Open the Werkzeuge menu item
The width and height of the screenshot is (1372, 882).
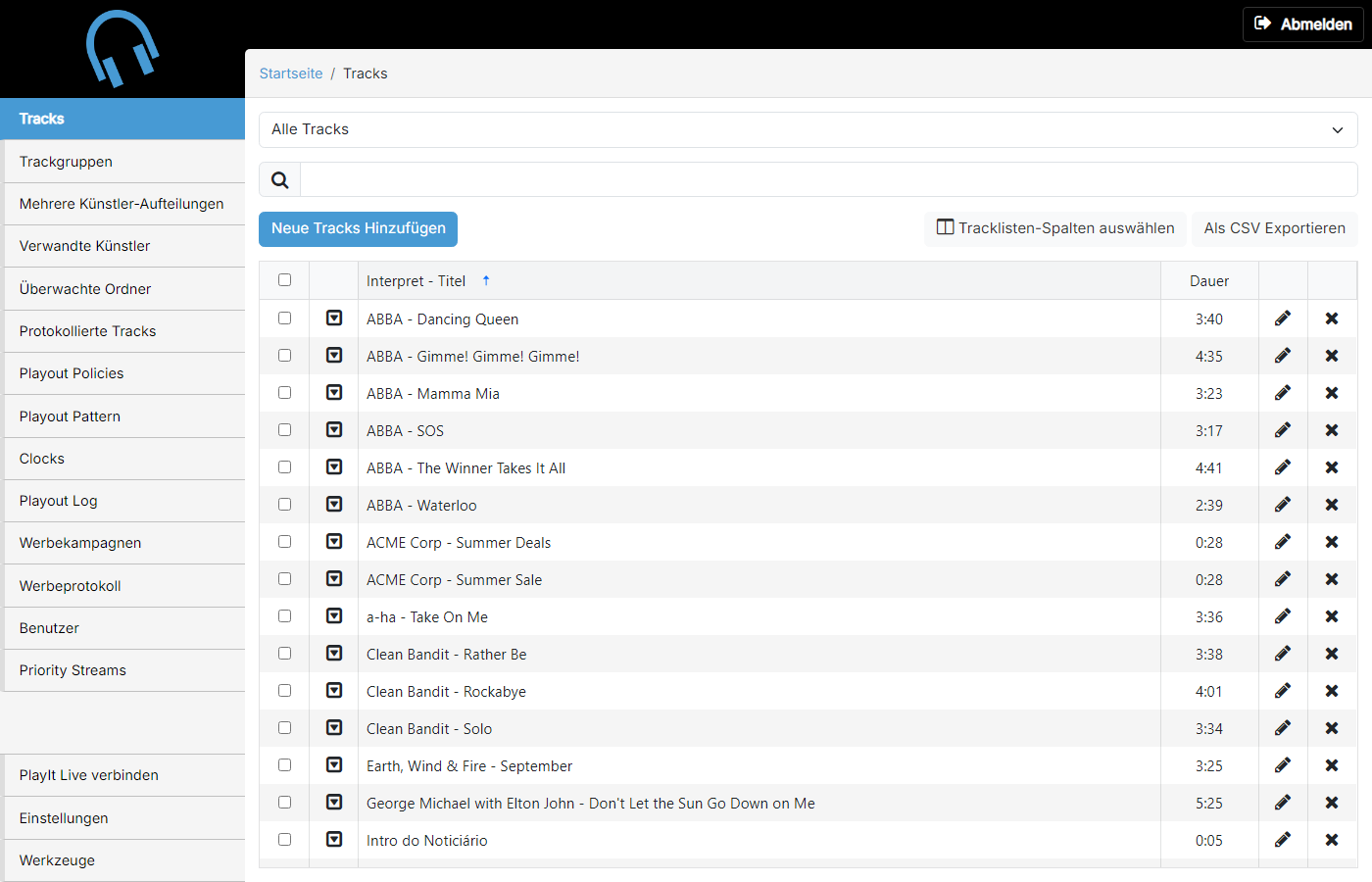[124, 860]
